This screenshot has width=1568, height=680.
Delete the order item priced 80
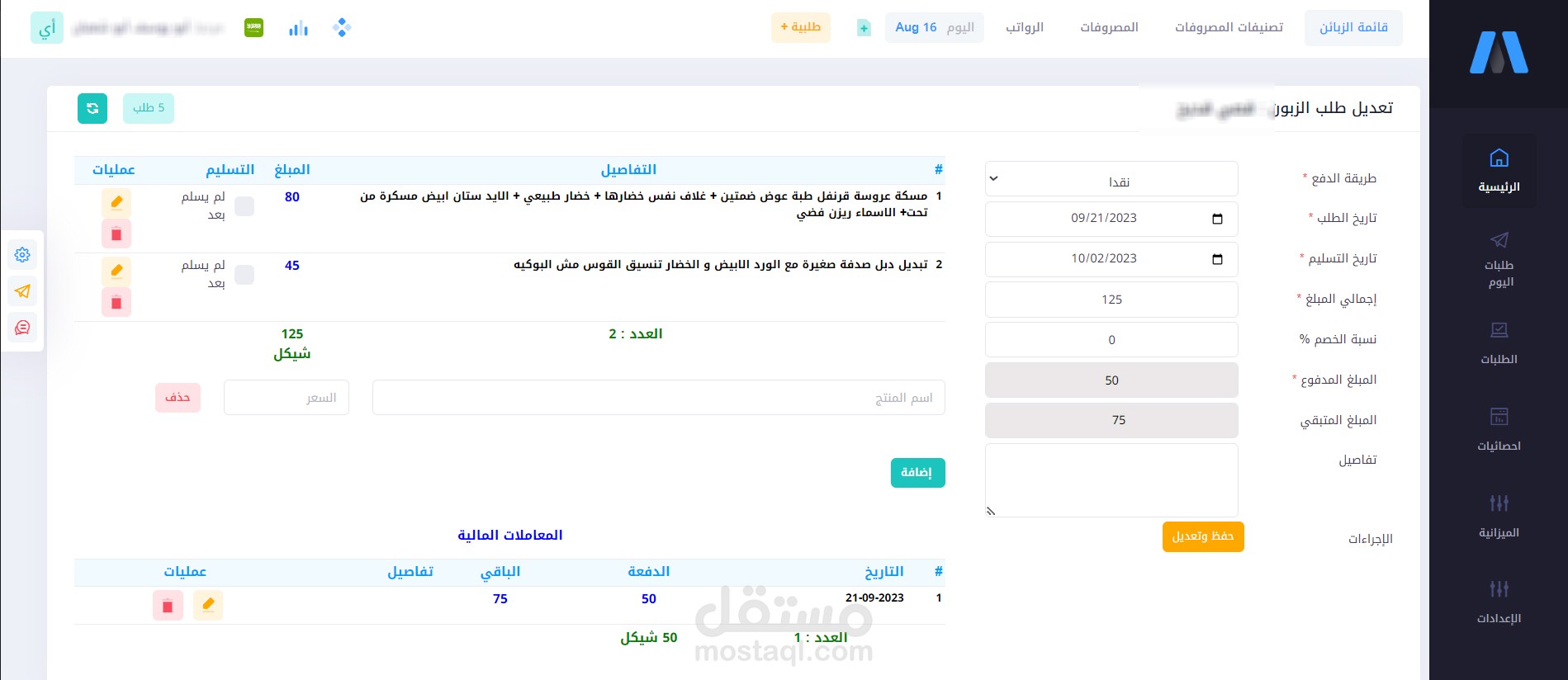pos(116,234)
